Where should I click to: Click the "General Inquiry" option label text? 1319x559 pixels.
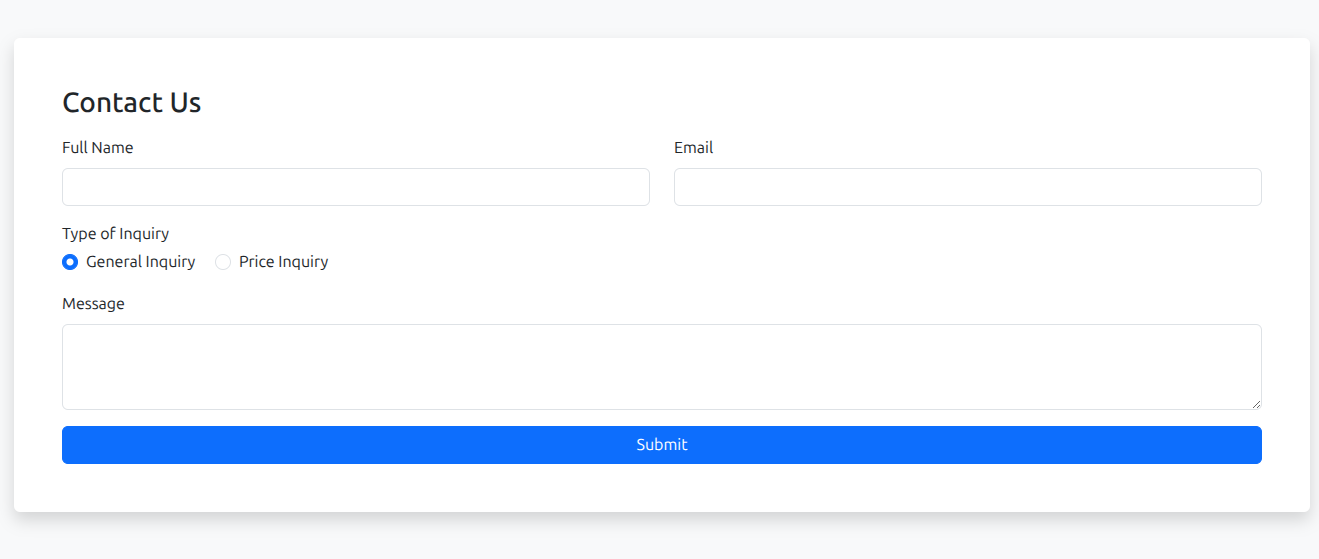tap(140, 262)
